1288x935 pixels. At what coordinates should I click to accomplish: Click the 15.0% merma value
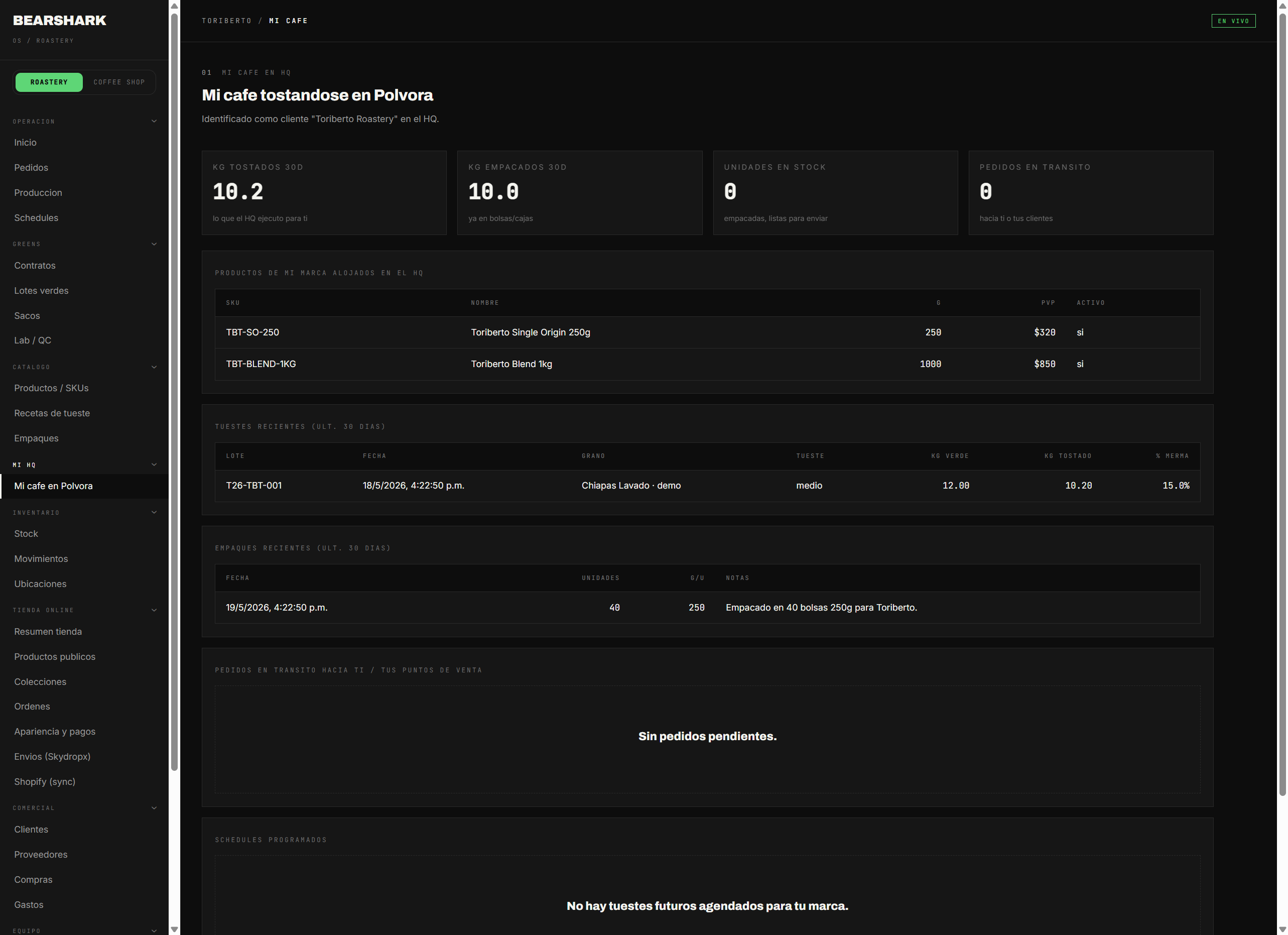click(1176, 486)
